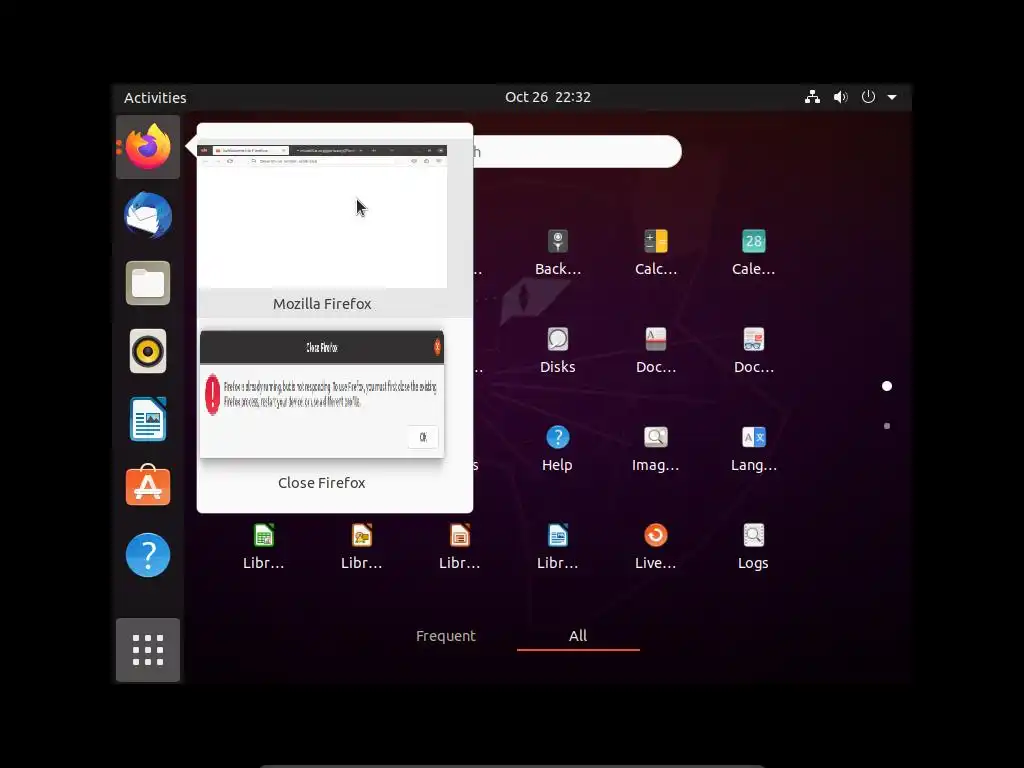Open the Calendar app icon

tap(754, 252)
